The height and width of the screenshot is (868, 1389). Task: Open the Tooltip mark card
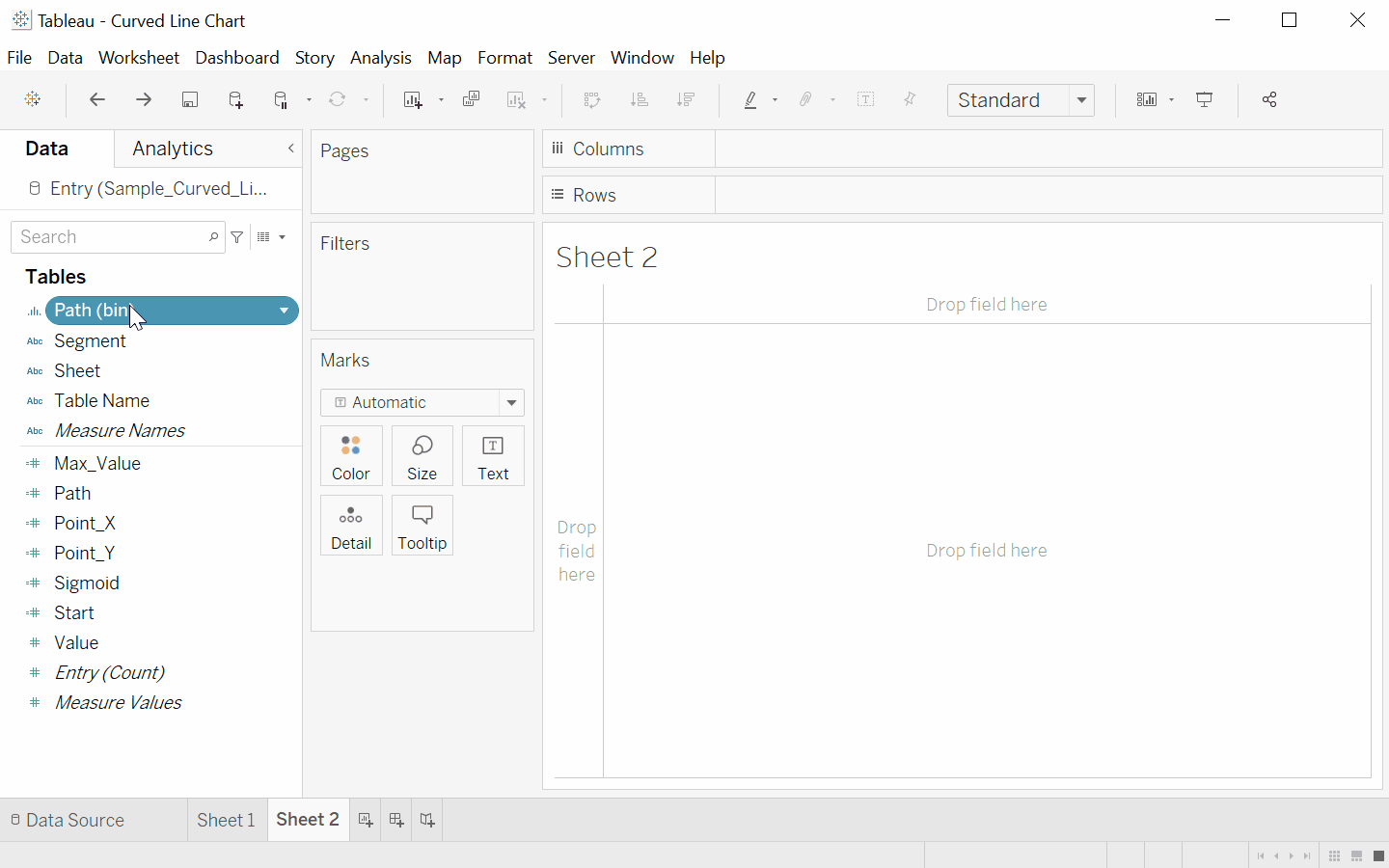pyautogui.click(x=422, y=525)
